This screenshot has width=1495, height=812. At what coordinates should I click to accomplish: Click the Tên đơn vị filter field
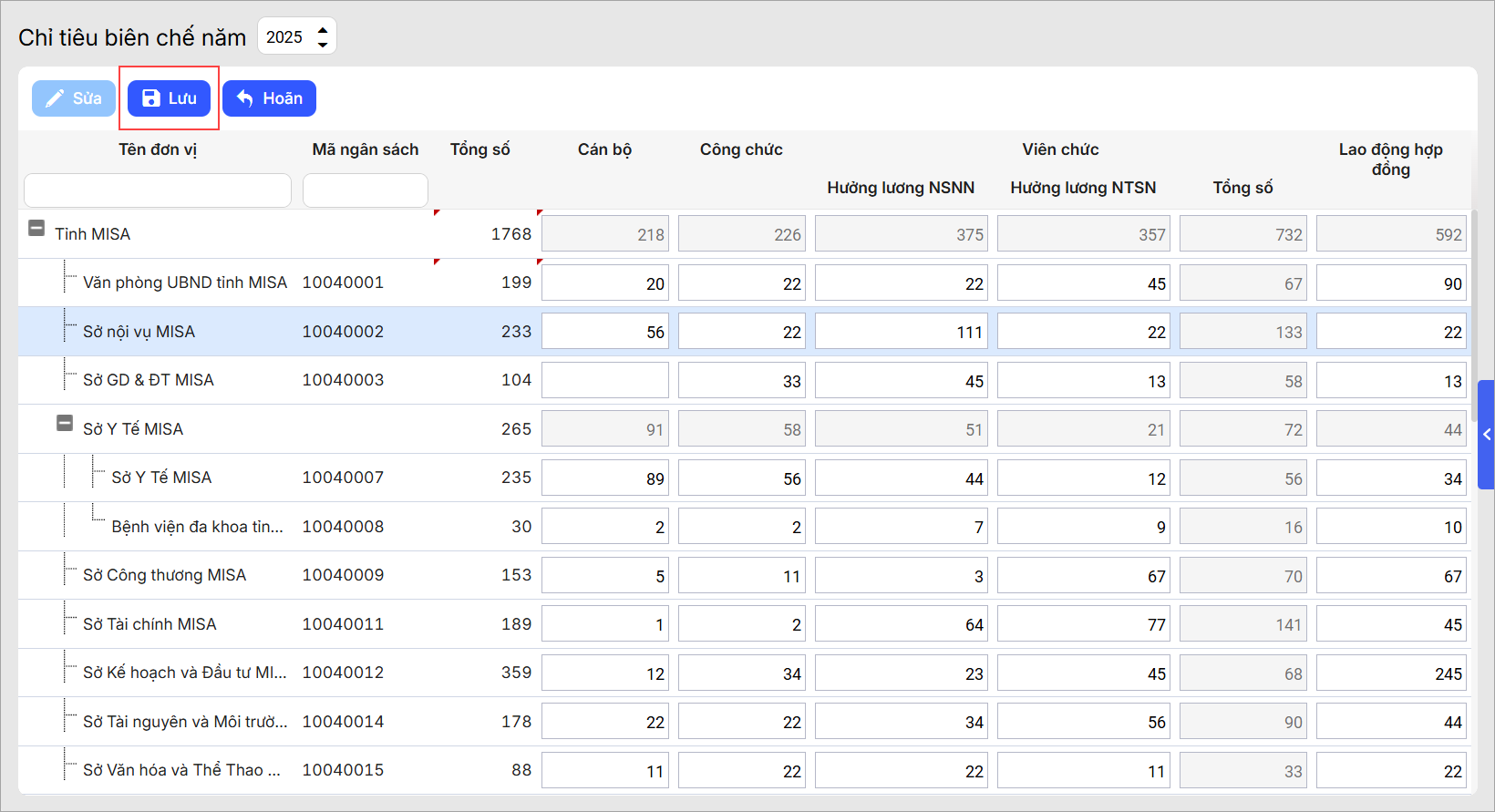tap(158, 190)
